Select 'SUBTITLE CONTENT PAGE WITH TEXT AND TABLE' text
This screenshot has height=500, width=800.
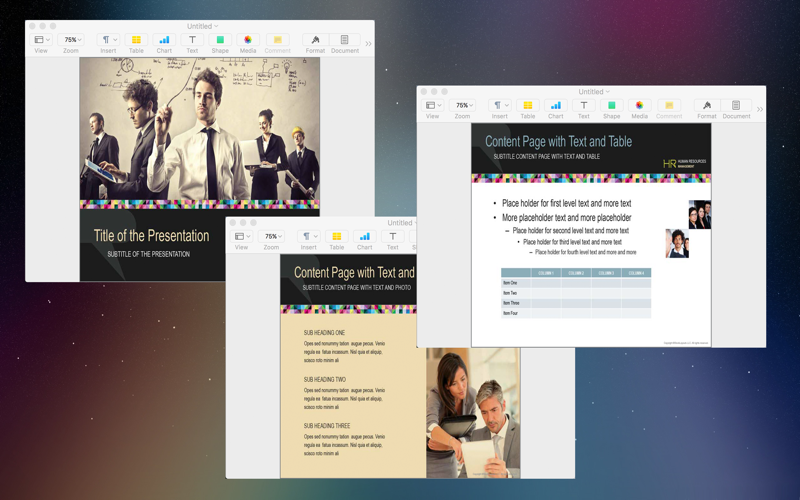[x=546, y=157]
